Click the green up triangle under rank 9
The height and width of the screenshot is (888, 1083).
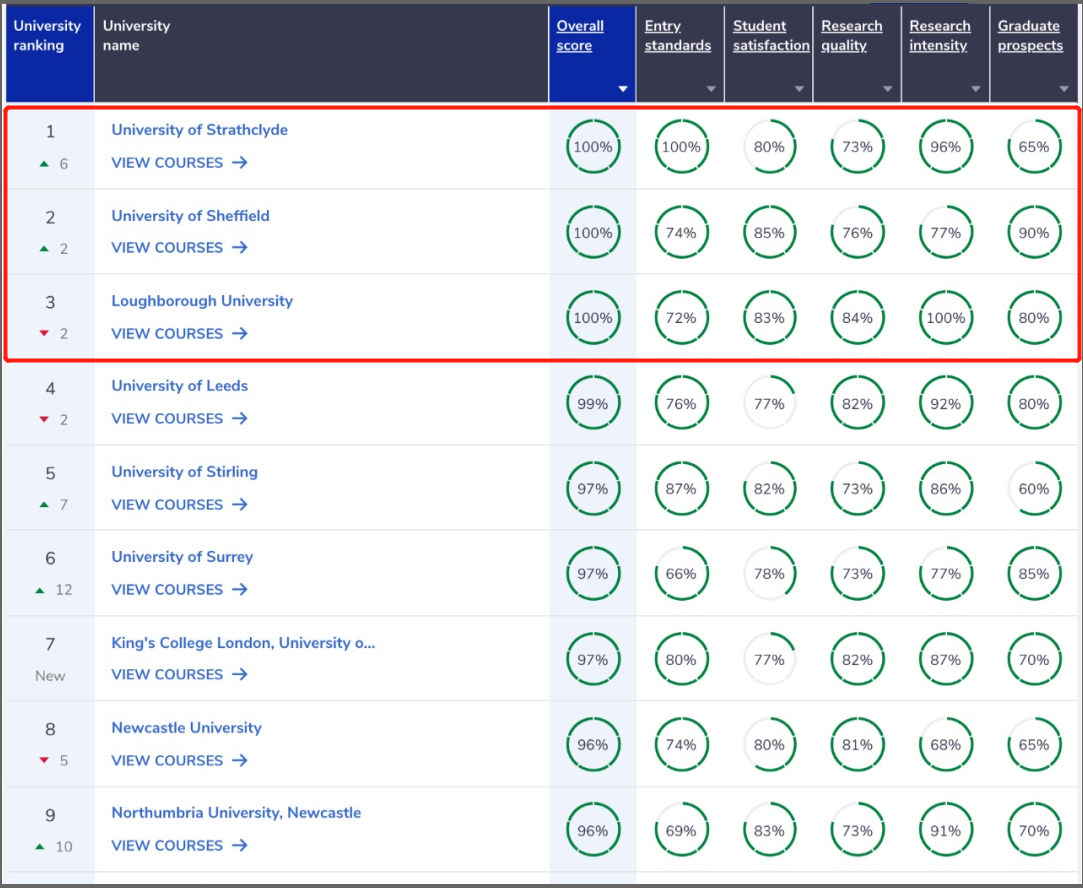[x=40, y=847]
